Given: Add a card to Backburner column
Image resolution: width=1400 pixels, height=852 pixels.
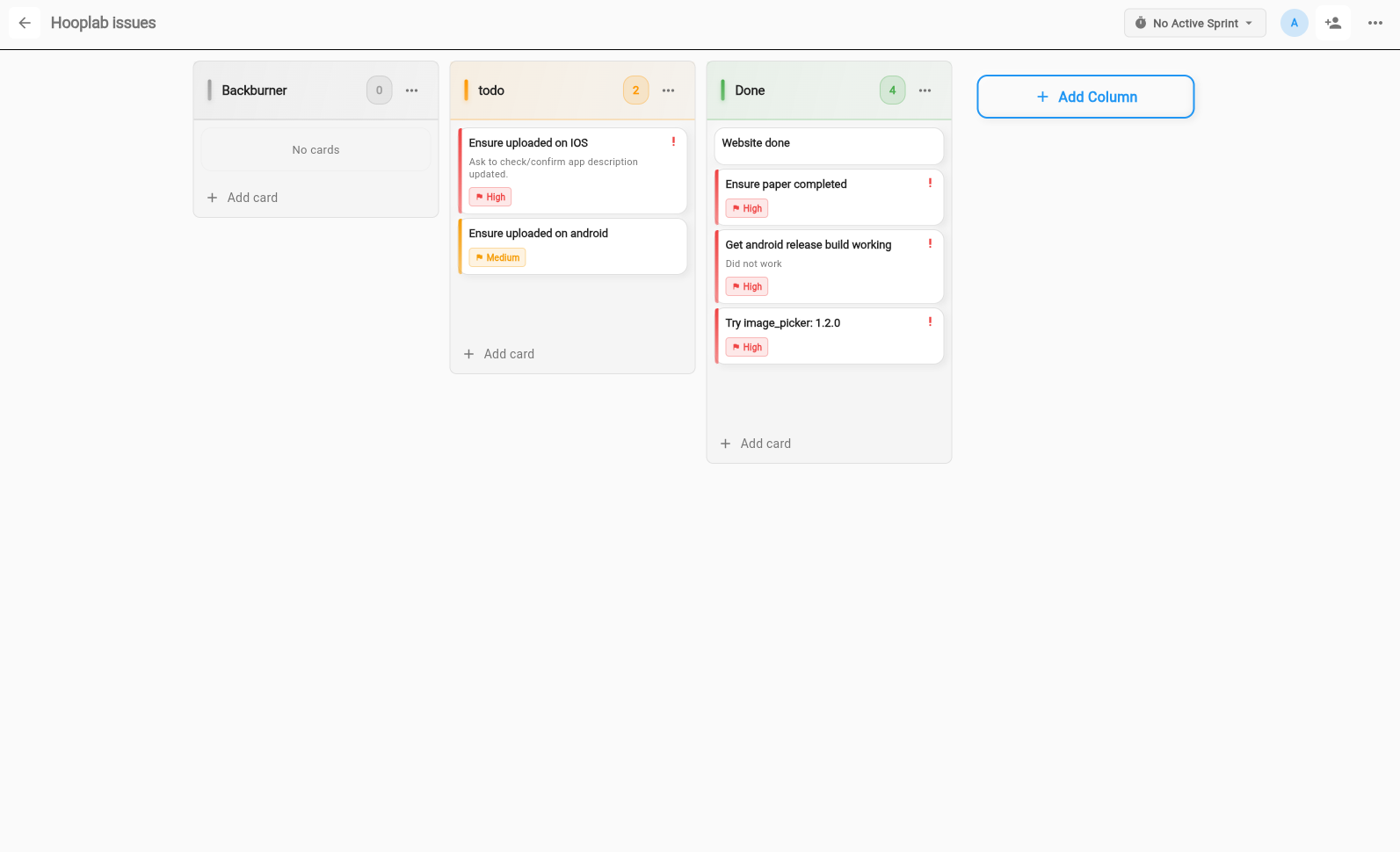Looking at the screenshot, I should [x=243, y=198].
